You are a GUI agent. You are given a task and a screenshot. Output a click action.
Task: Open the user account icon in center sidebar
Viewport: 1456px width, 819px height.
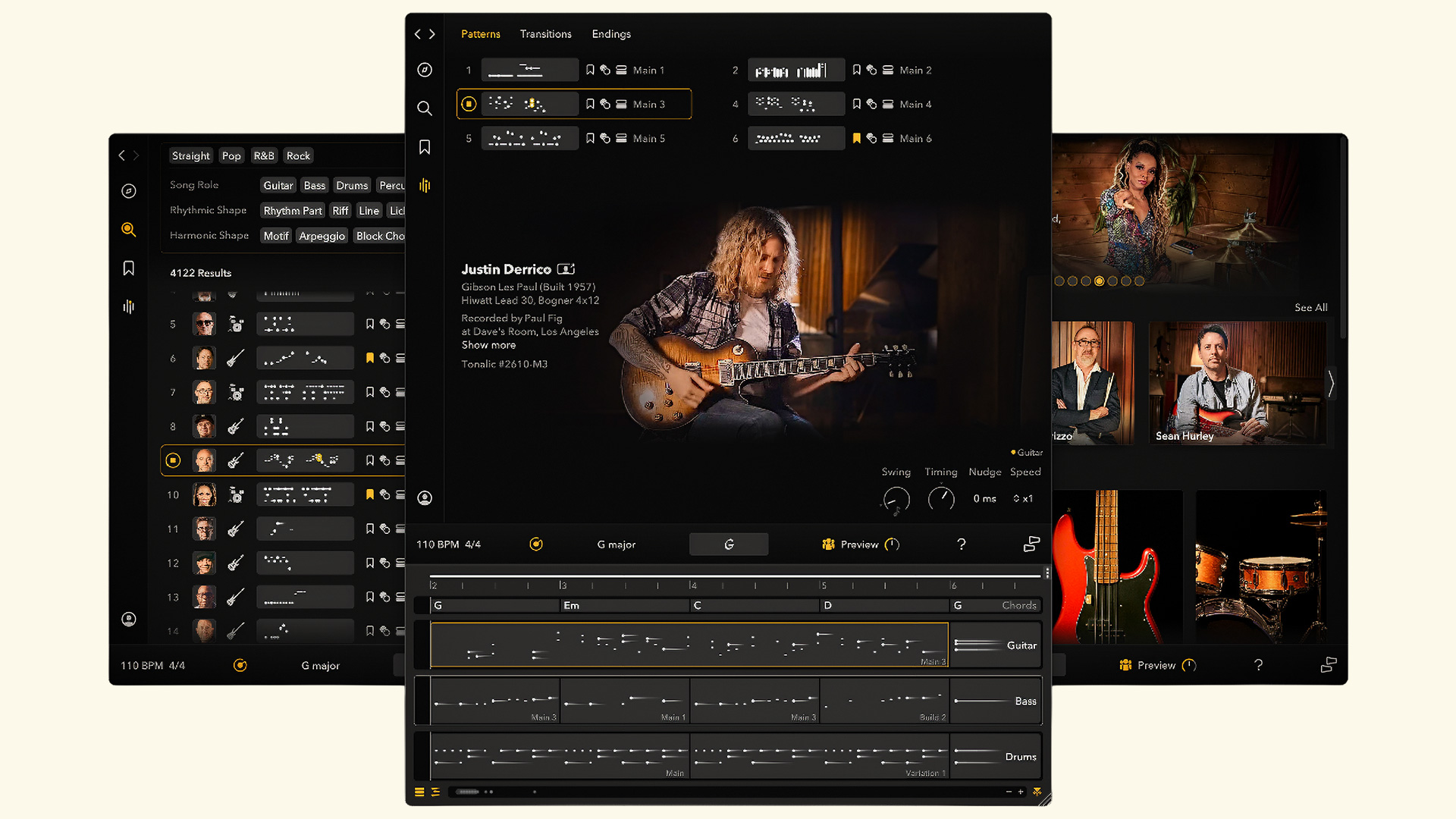(425, 498)
